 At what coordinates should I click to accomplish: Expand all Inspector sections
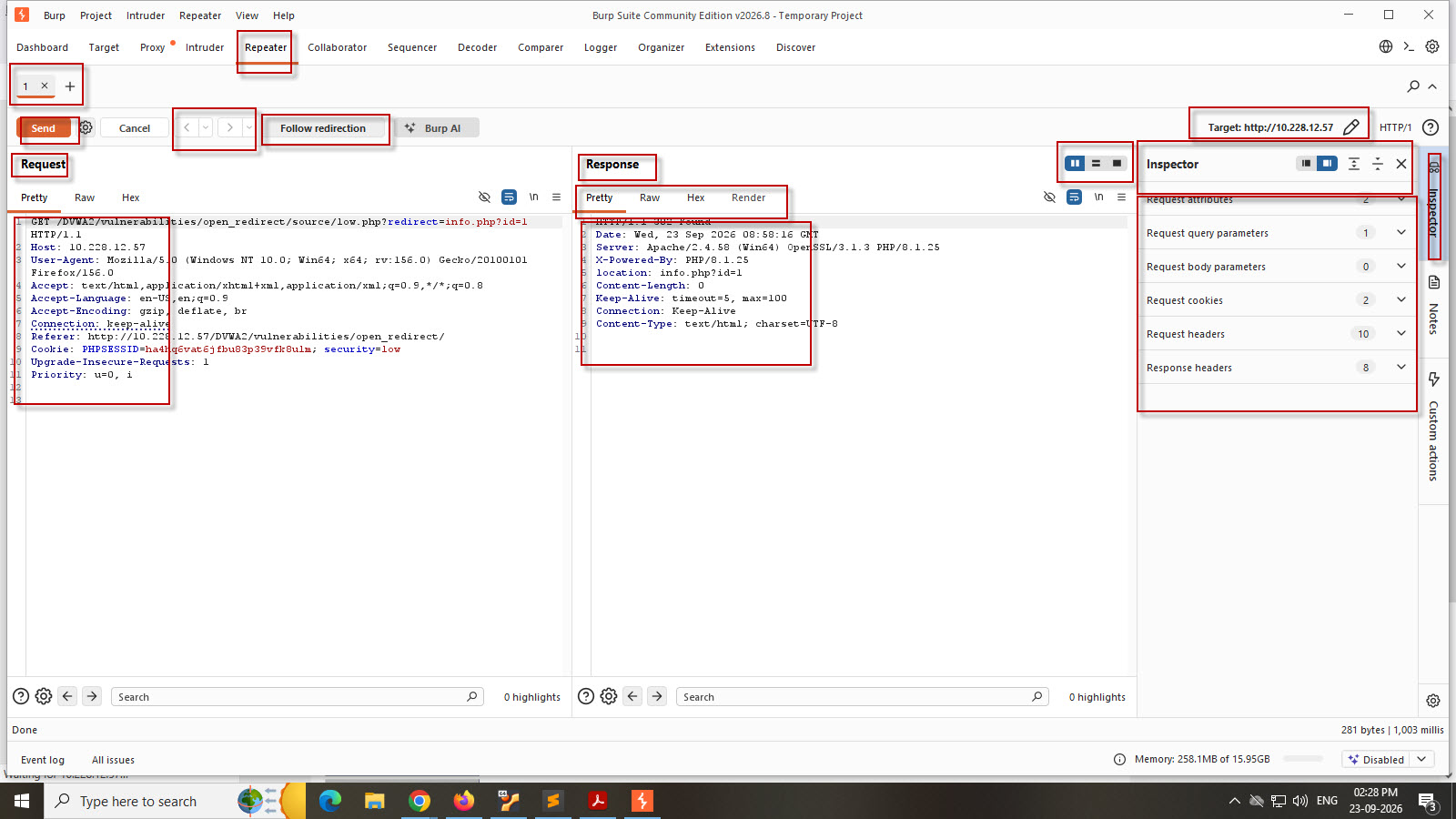(x=1354, y=164)
